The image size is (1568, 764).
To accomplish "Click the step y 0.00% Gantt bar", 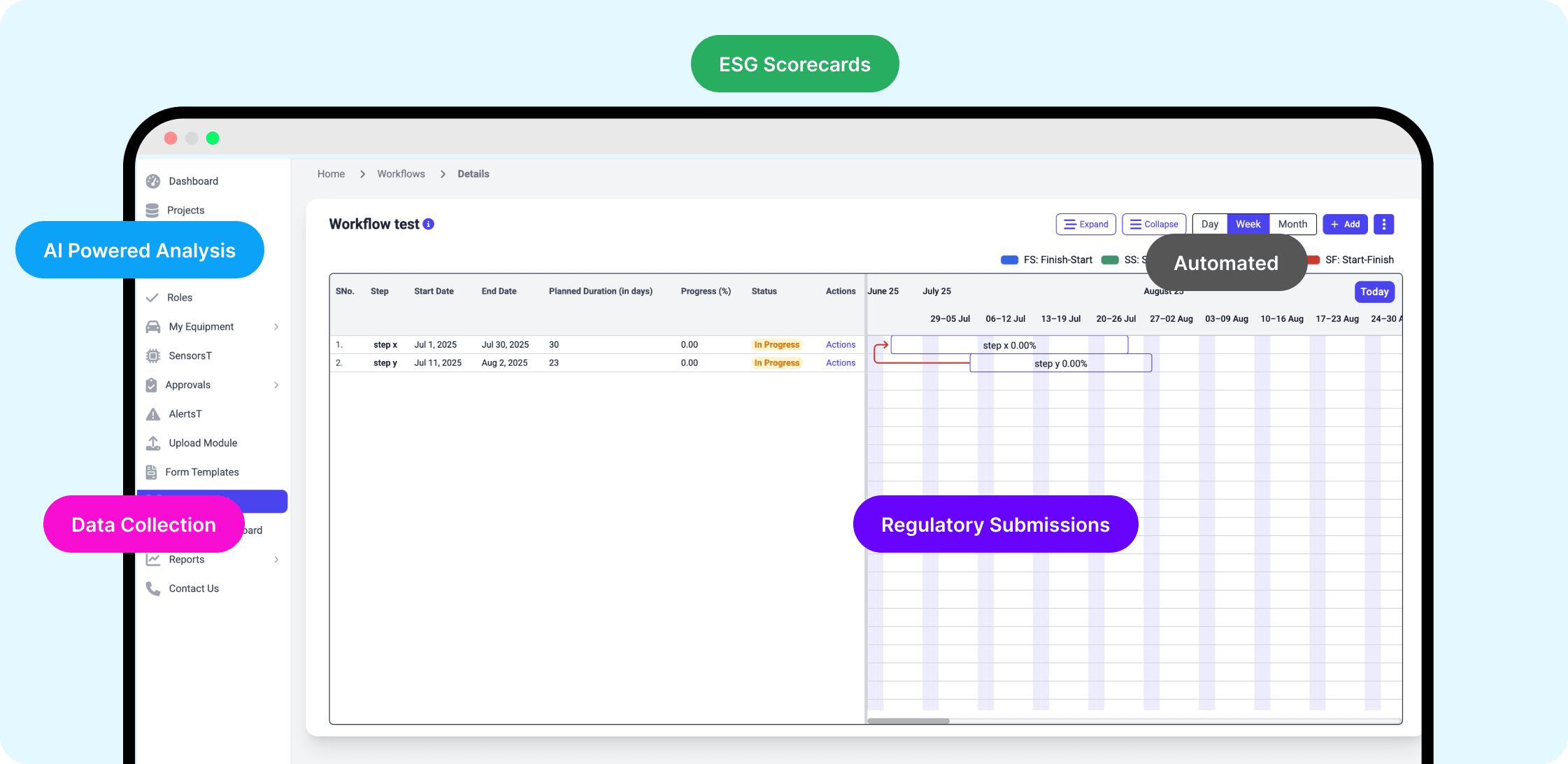I will (1061, 363).
